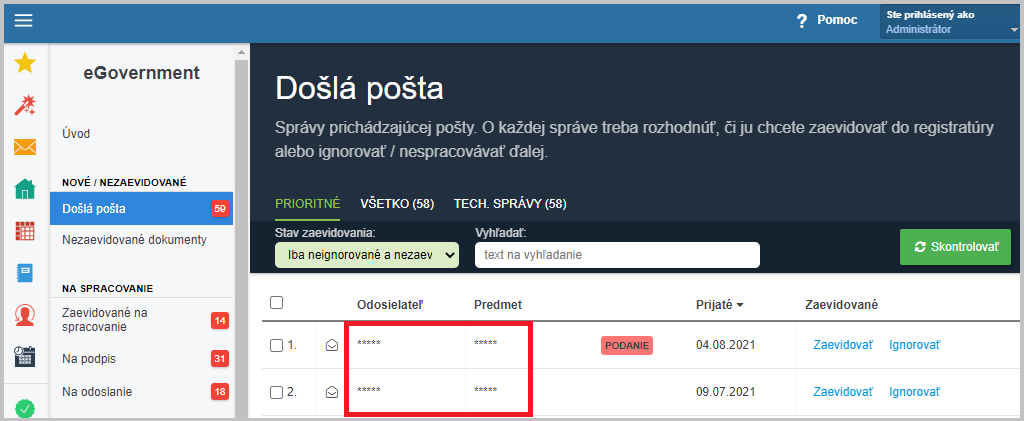Expand the Stav zaevidovania dropdown
Viewport: 1024px width, 421px height.
point(367,255)
